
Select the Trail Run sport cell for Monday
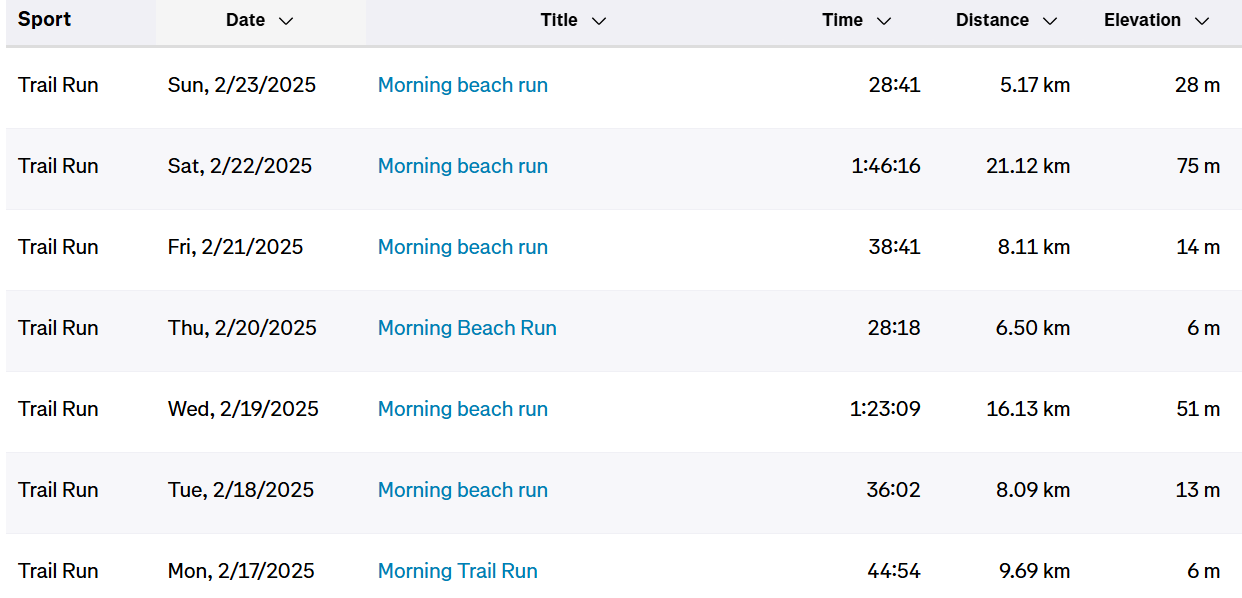(x=58, y=571)
